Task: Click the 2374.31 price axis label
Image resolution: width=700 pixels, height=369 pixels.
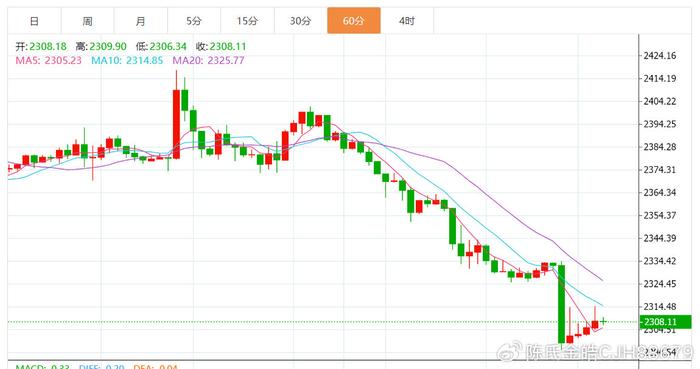Action: click(x=660, y=170)
